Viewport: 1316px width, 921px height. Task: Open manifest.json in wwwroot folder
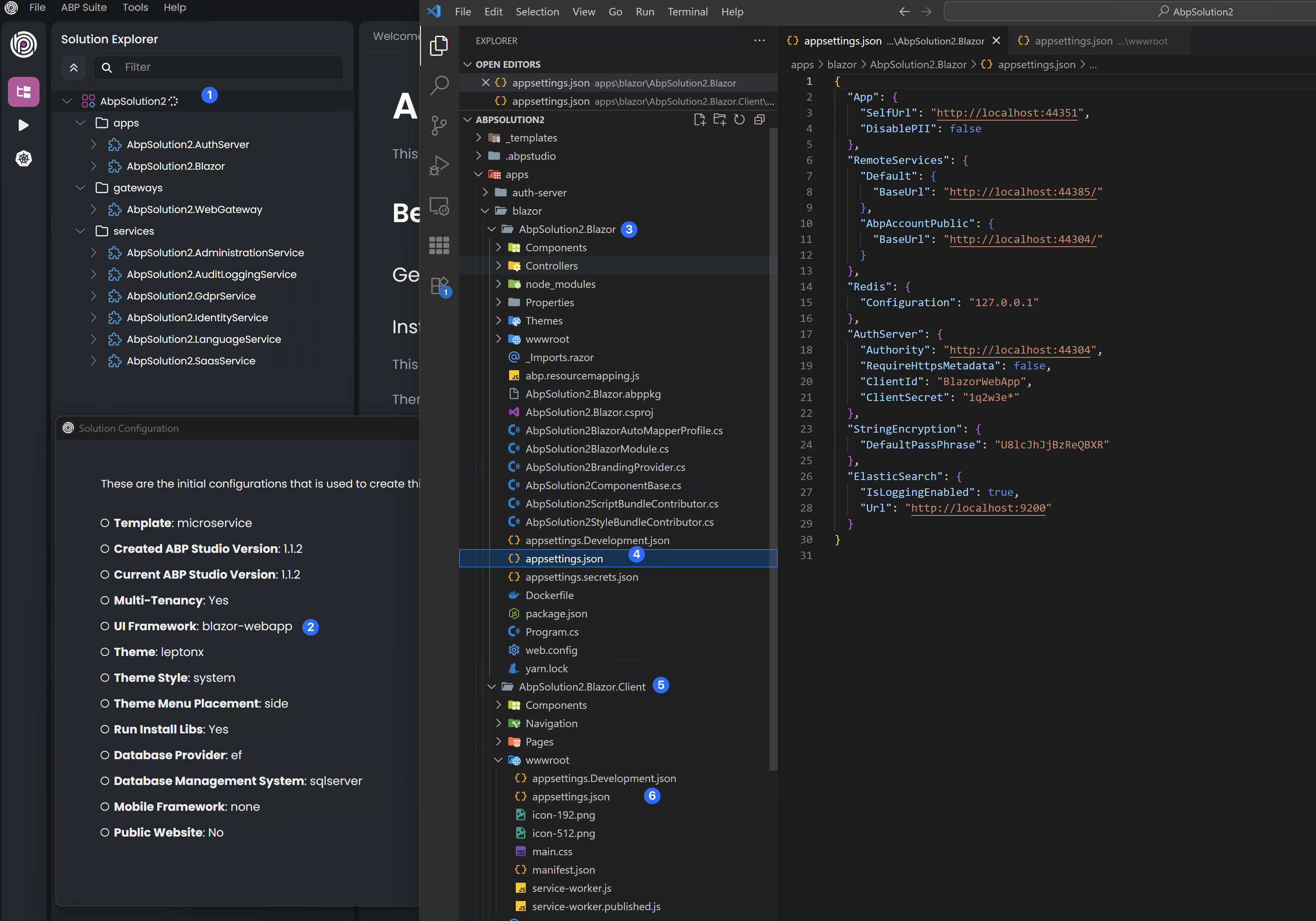(563, 869)
